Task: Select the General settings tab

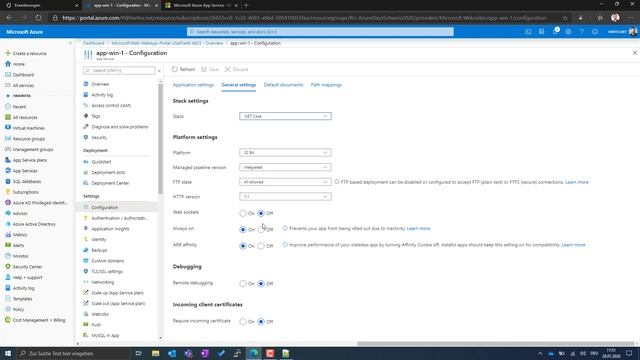Action: (239, 85)
